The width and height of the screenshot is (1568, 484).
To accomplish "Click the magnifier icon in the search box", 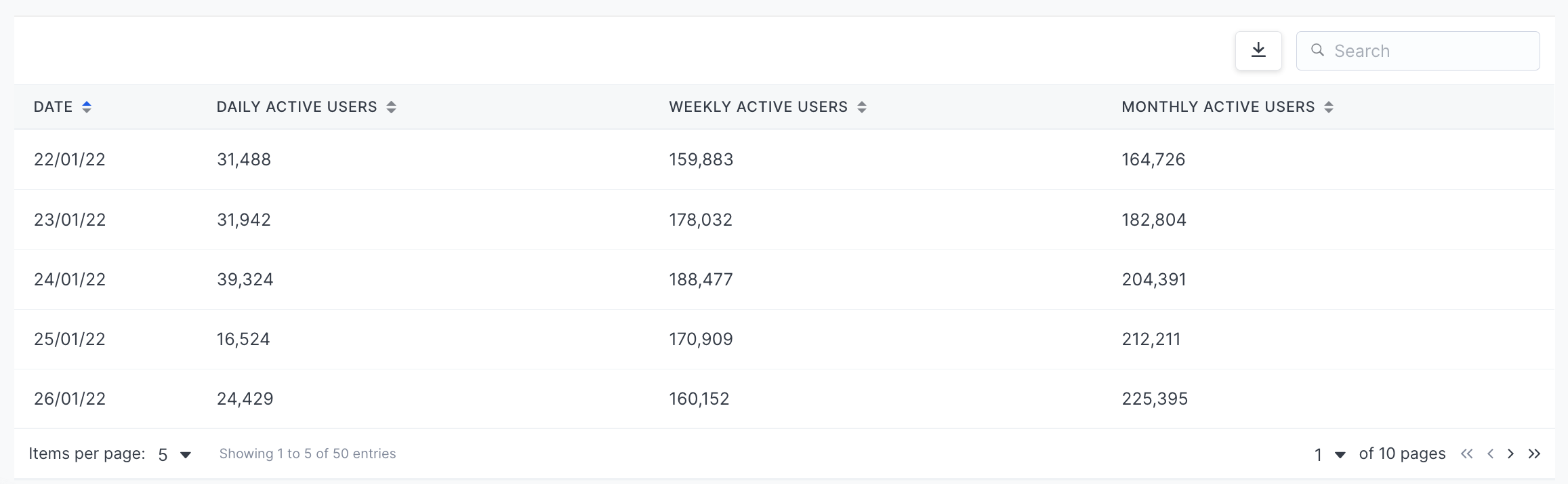I will pyautogui.click(x=1317, y=50).
